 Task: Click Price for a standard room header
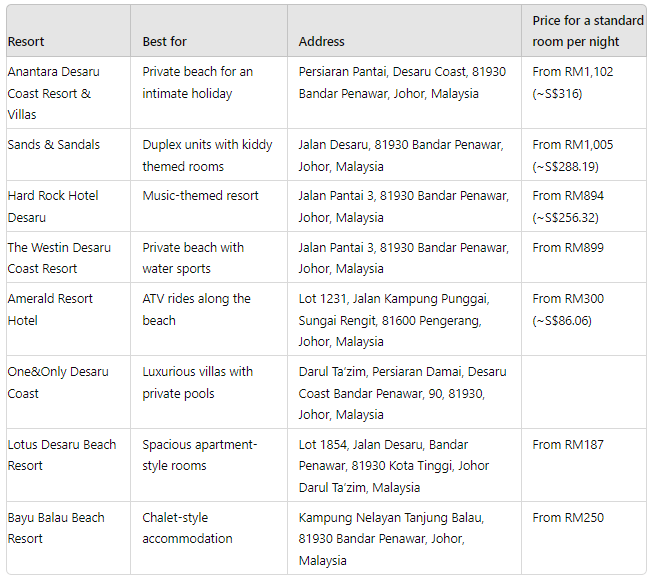coord(588,31)
